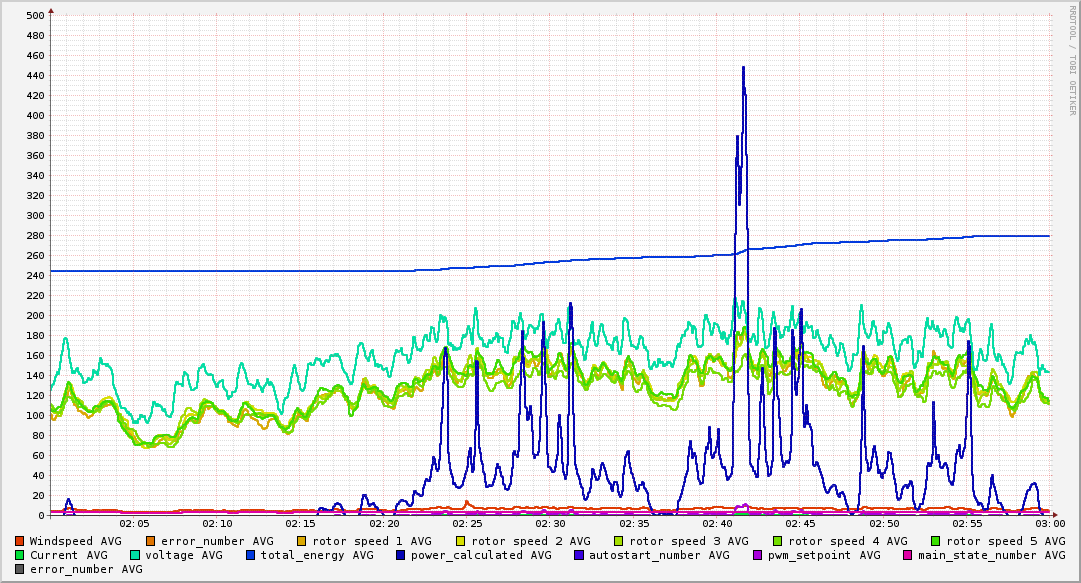This screenshot has width=1081, height=583.
Task: Select the 'pwm_setpoint AVG' legend label
Action: pos(825,555)
